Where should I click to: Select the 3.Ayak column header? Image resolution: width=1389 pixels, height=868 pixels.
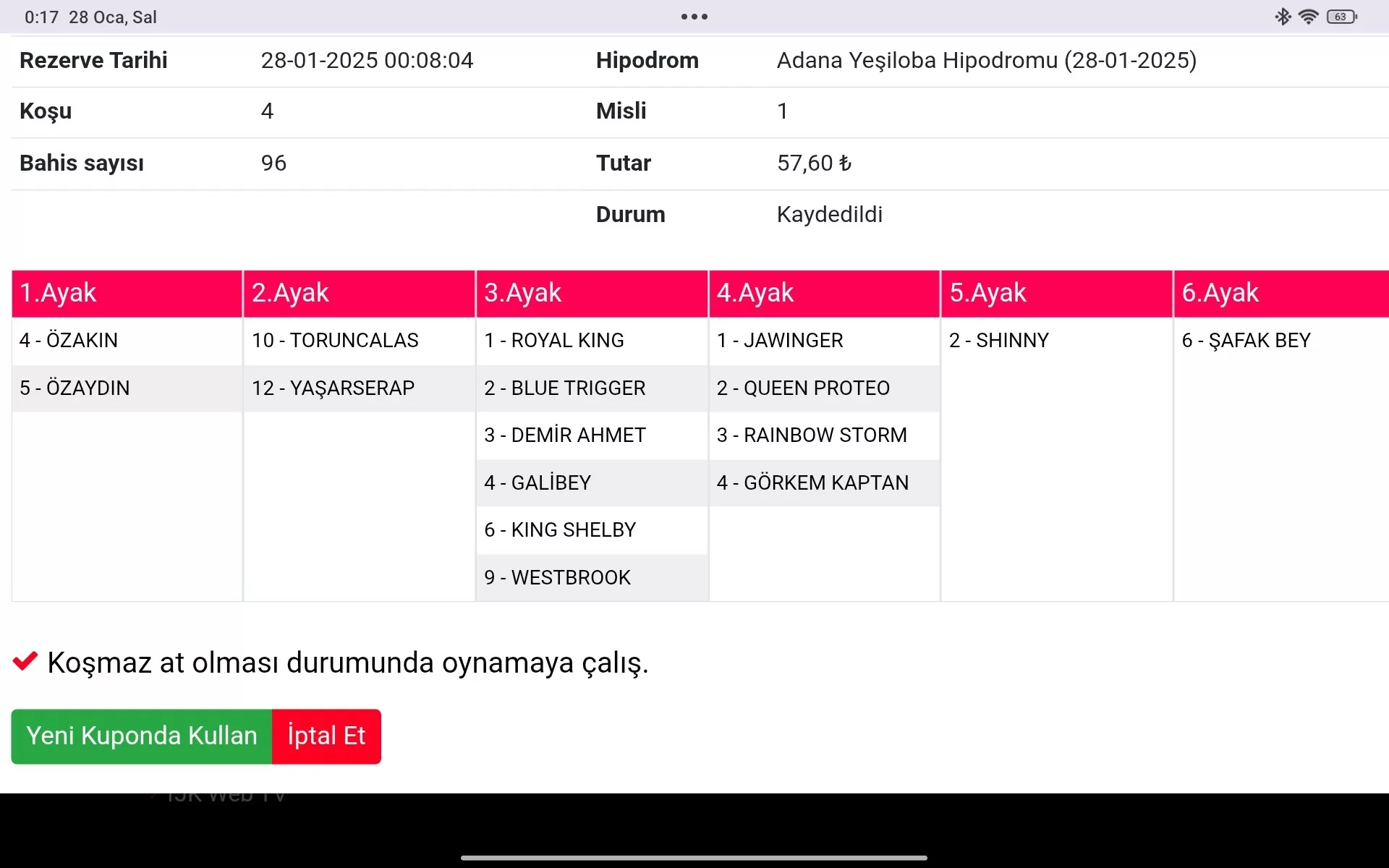point(591,293)
